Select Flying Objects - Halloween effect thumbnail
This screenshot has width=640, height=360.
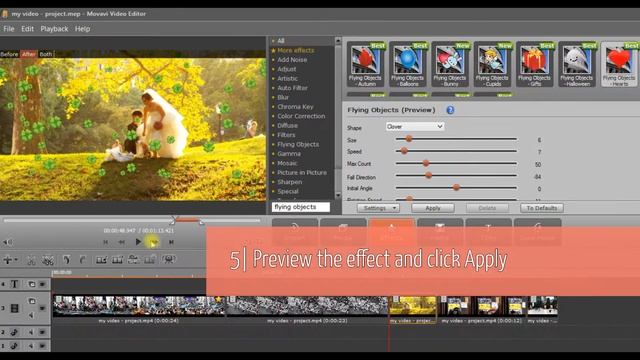pyautogui.click(x=577, y=64)
